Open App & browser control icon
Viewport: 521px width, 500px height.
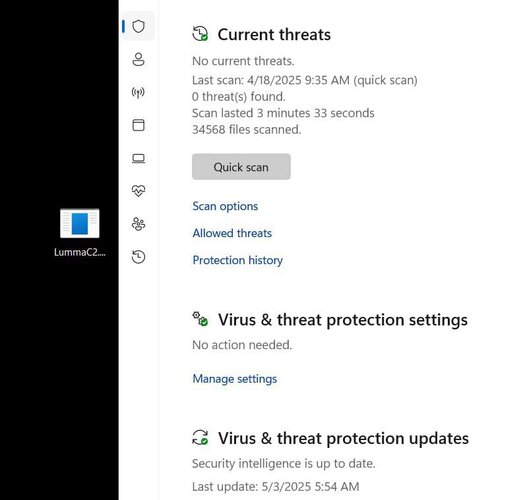[138, 125]
